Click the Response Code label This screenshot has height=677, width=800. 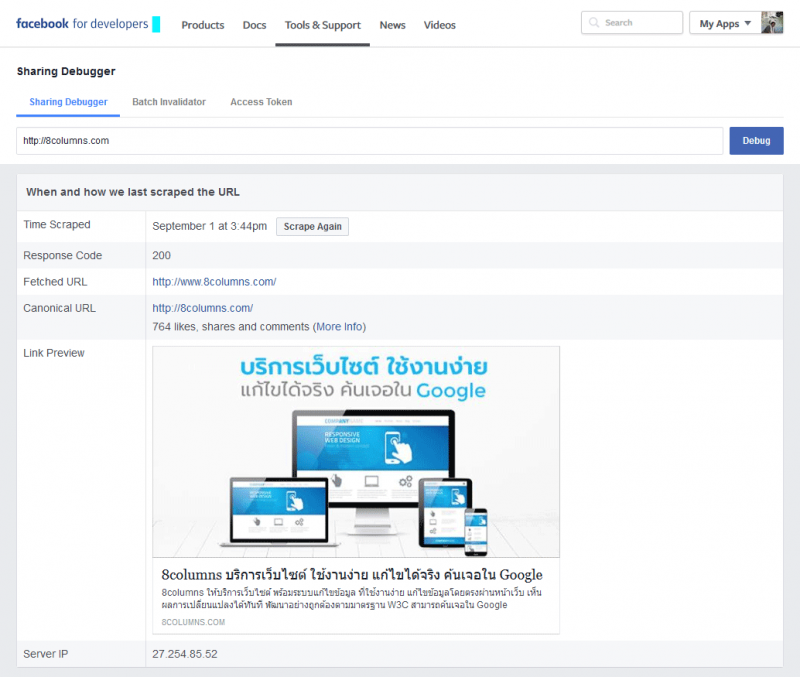click(x=62, y=256)
